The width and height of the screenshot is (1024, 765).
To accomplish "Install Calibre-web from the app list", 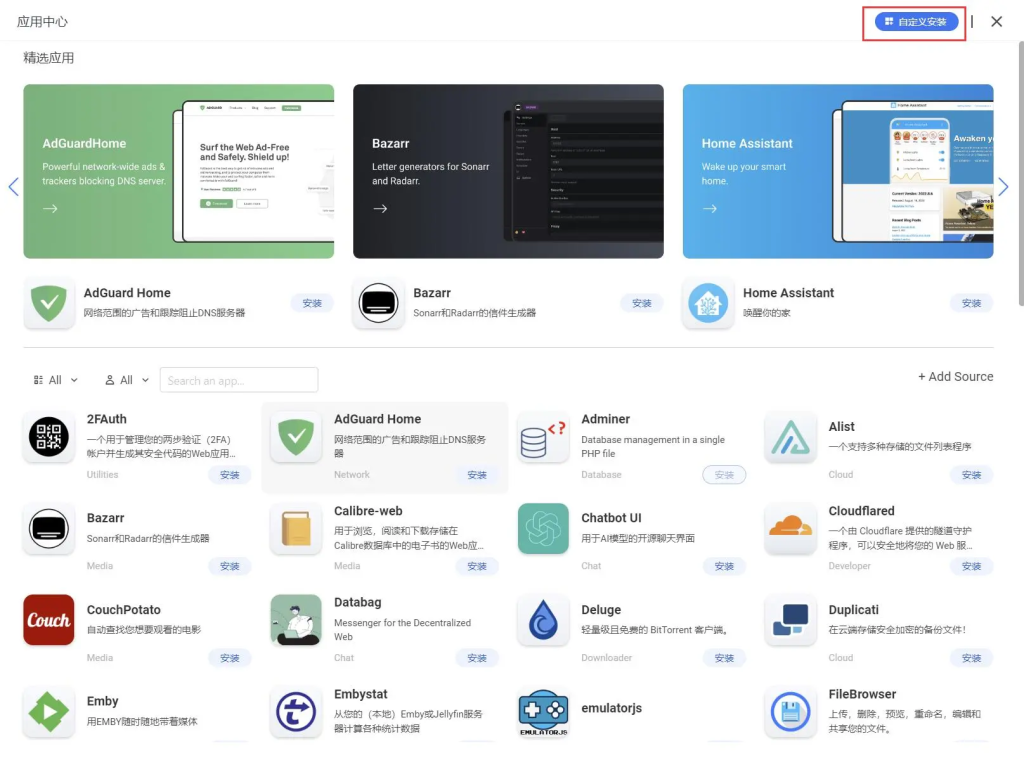I will pos(477,566).
